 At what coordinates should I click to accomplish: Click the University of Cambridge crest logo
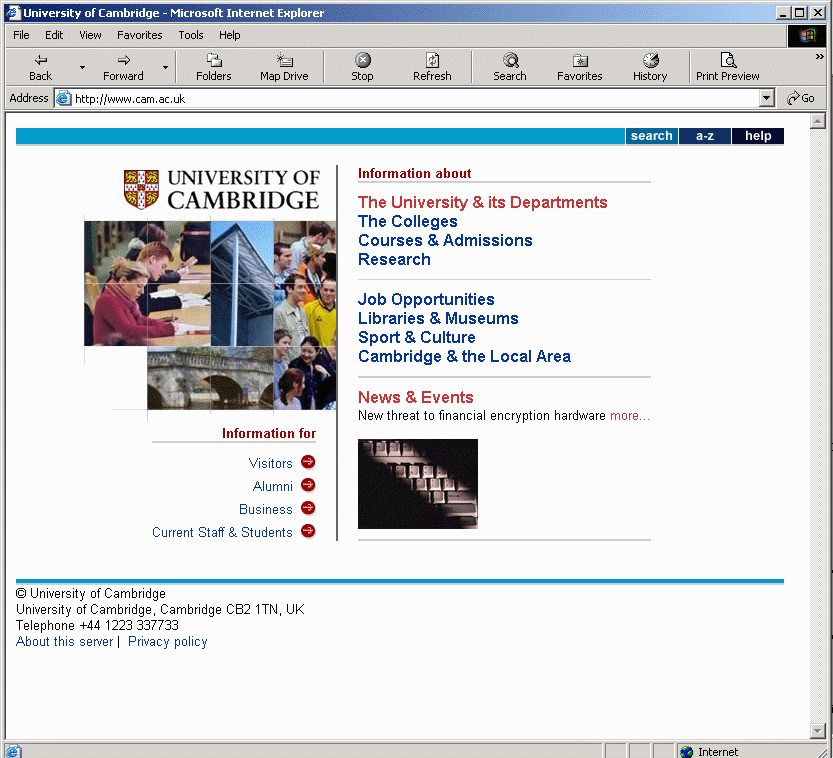click(x=141, y=189)
